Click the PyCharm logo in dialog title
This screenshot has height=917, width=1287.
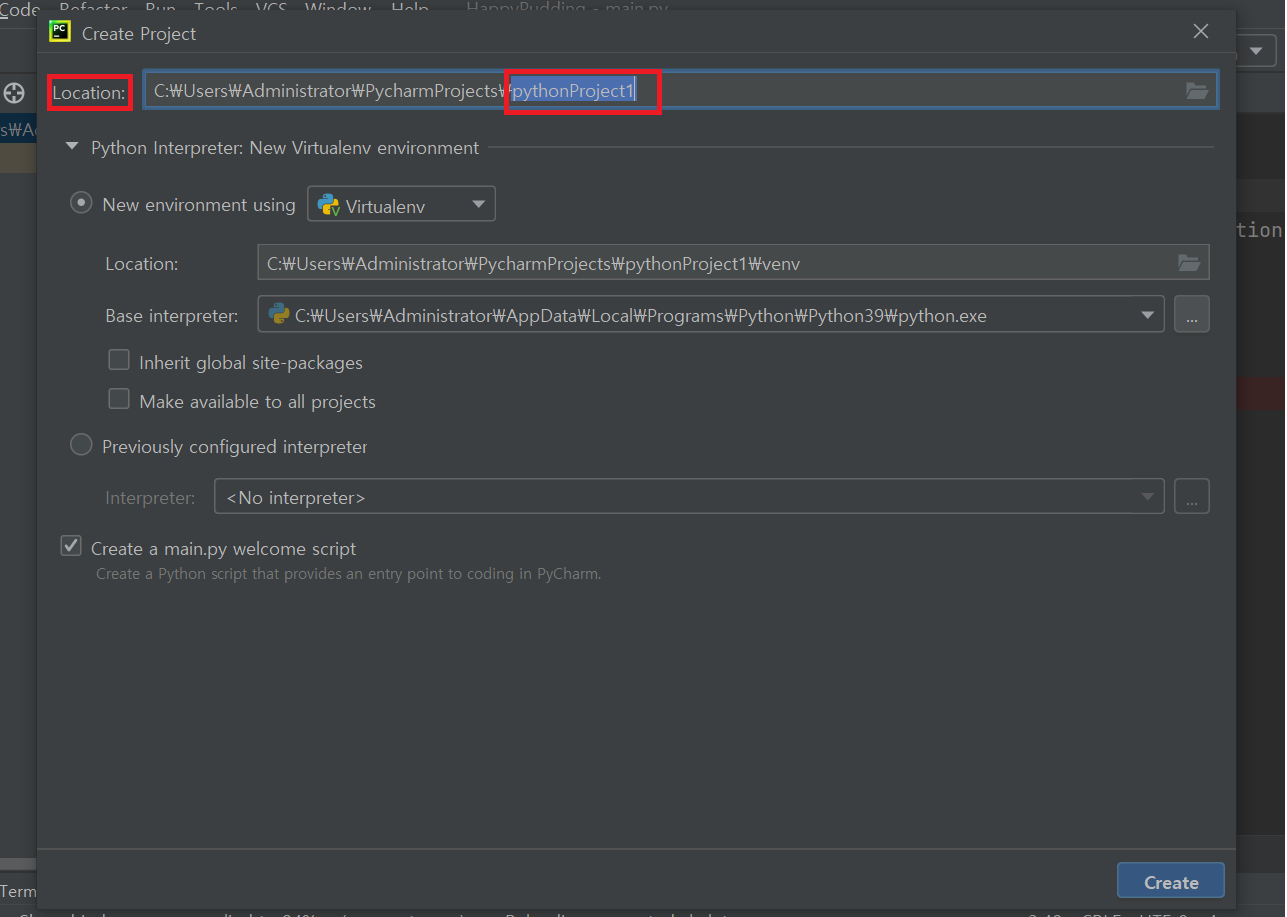(x=60, y=32)
